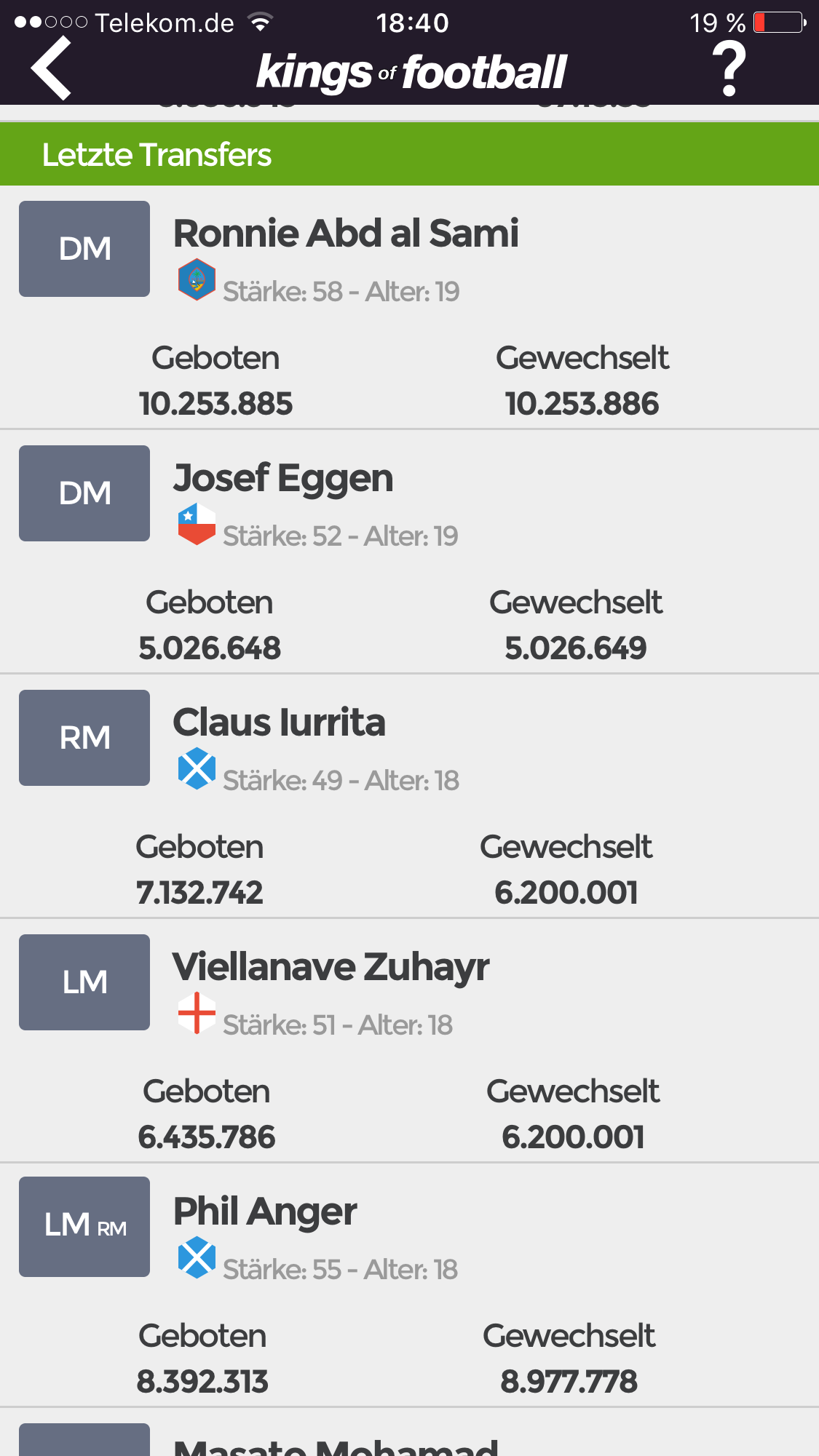This screenshot has height=1456, width=819.
Task: Tap Chile flag icon under Josef Eggen
Action: [x=197, y=524]
